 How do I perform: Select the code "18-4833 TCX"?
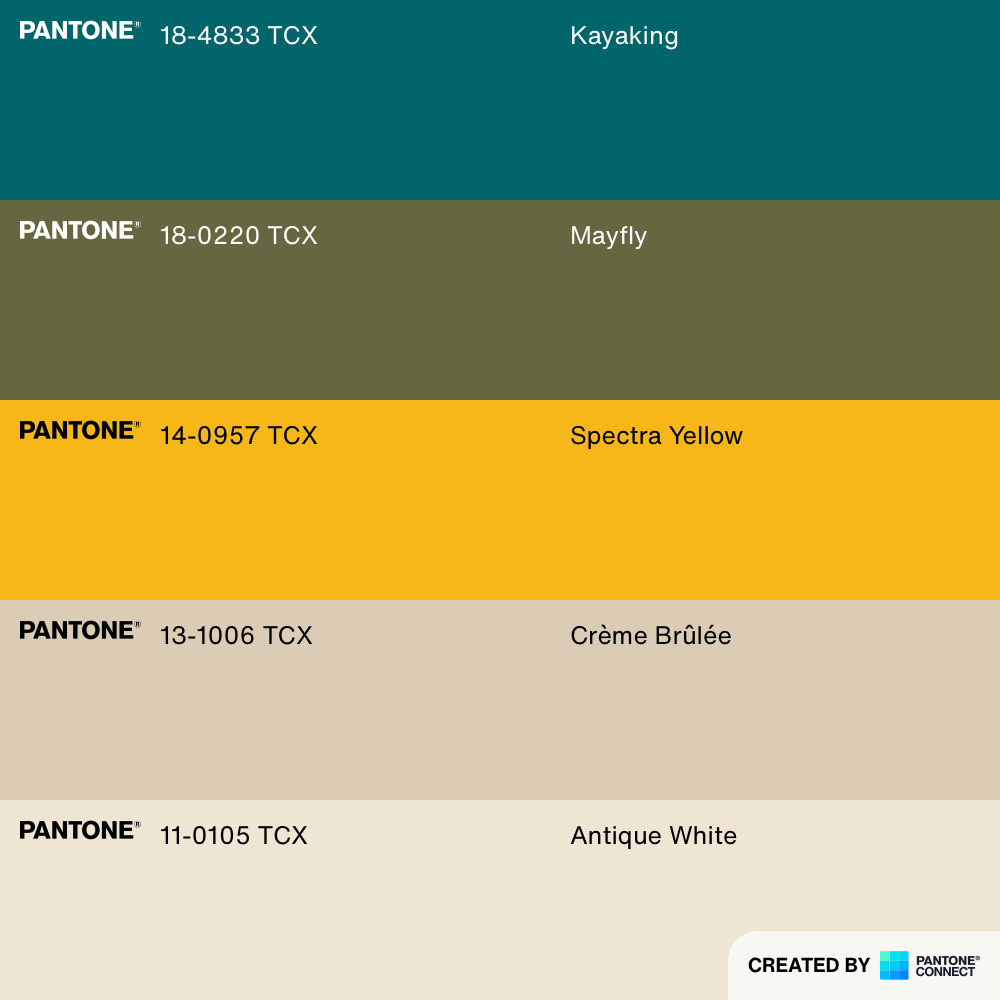point(239,36)
